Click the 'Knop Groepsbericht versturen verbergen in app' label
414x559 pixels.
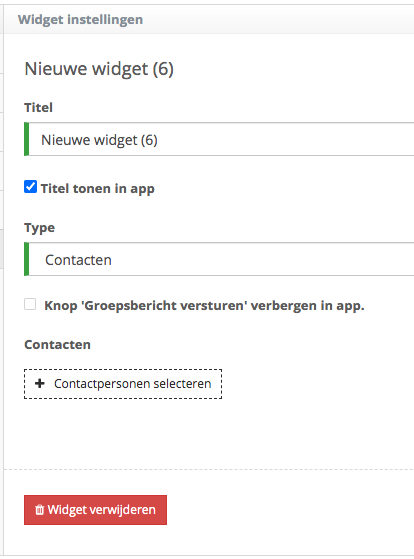(x=204, y=306)
